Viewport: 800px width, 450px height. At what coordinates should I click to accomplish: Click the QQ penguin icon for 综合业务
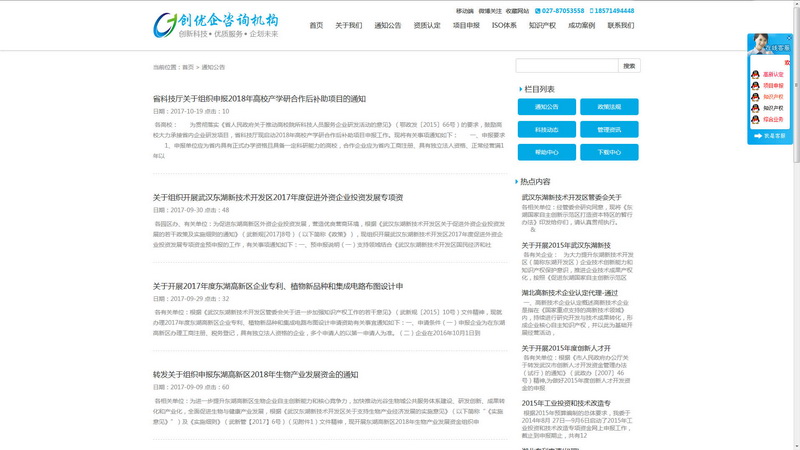(x=755, y=118)
